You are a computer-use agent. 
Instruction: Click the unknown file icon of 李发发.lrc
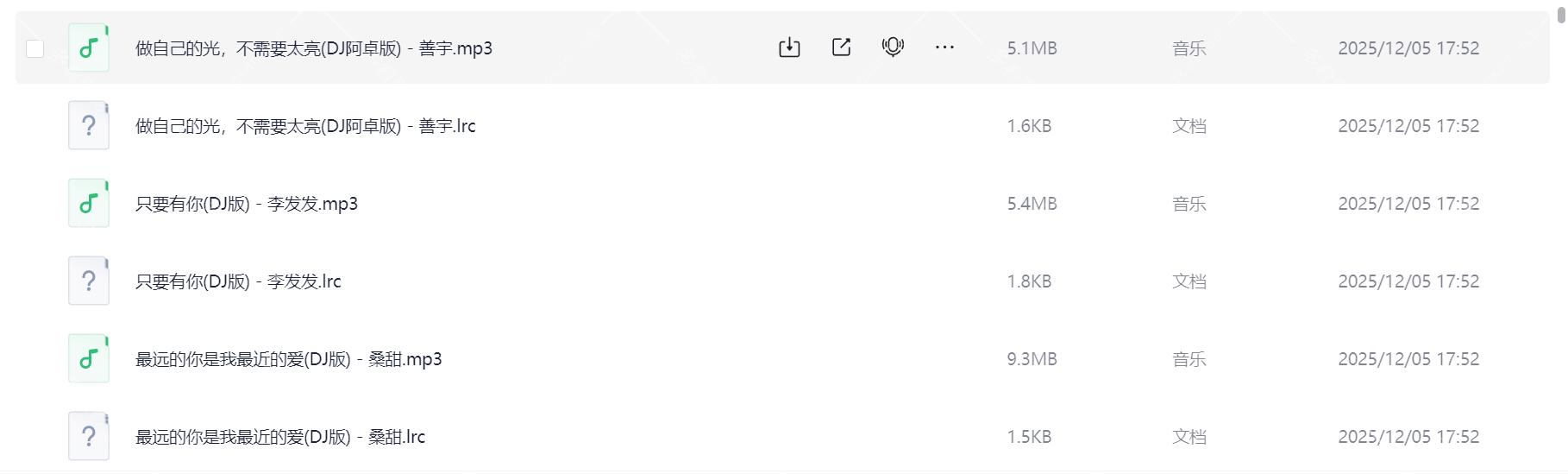point(89,281)
